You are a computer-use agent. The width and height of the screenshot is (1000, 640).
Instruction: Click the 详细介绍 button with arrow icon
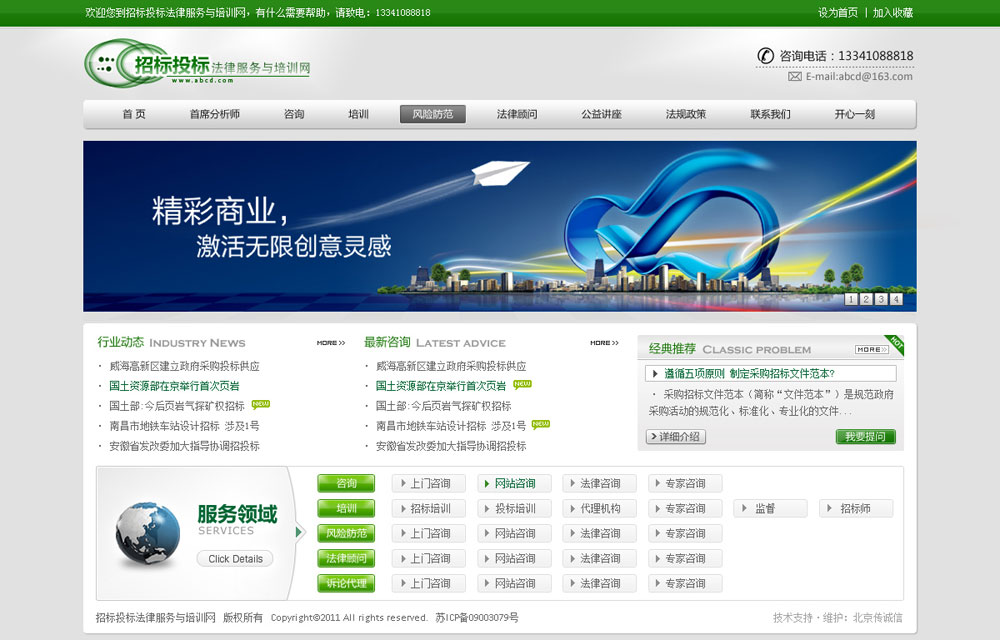(x=675, y=437)
